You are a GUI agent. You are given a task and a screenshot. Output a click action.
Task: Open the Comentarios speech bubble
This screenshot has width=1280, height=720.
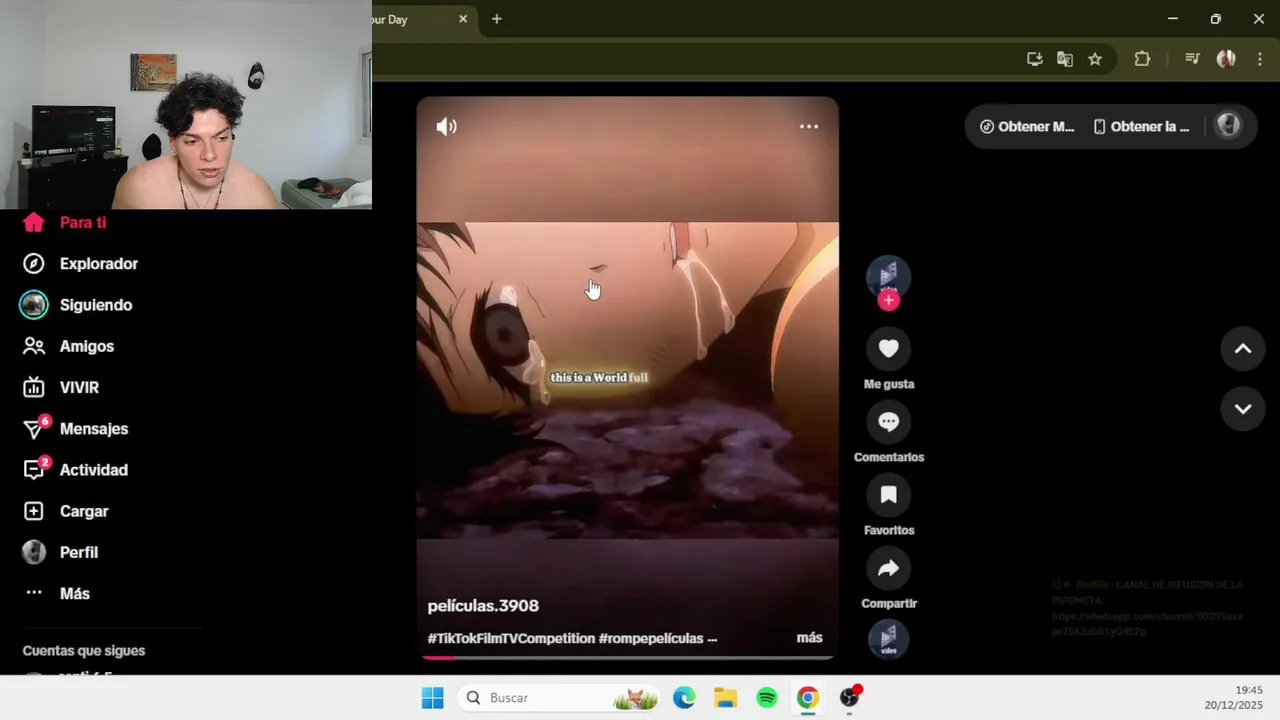pyautogui.click(x=889, y=421)
